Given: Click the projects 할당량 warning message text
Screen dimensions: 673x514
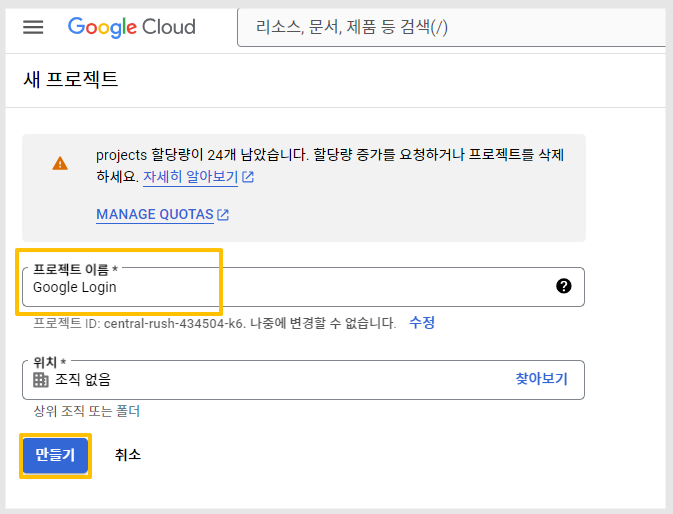Looking at the screenshot, I should [330, 166].
